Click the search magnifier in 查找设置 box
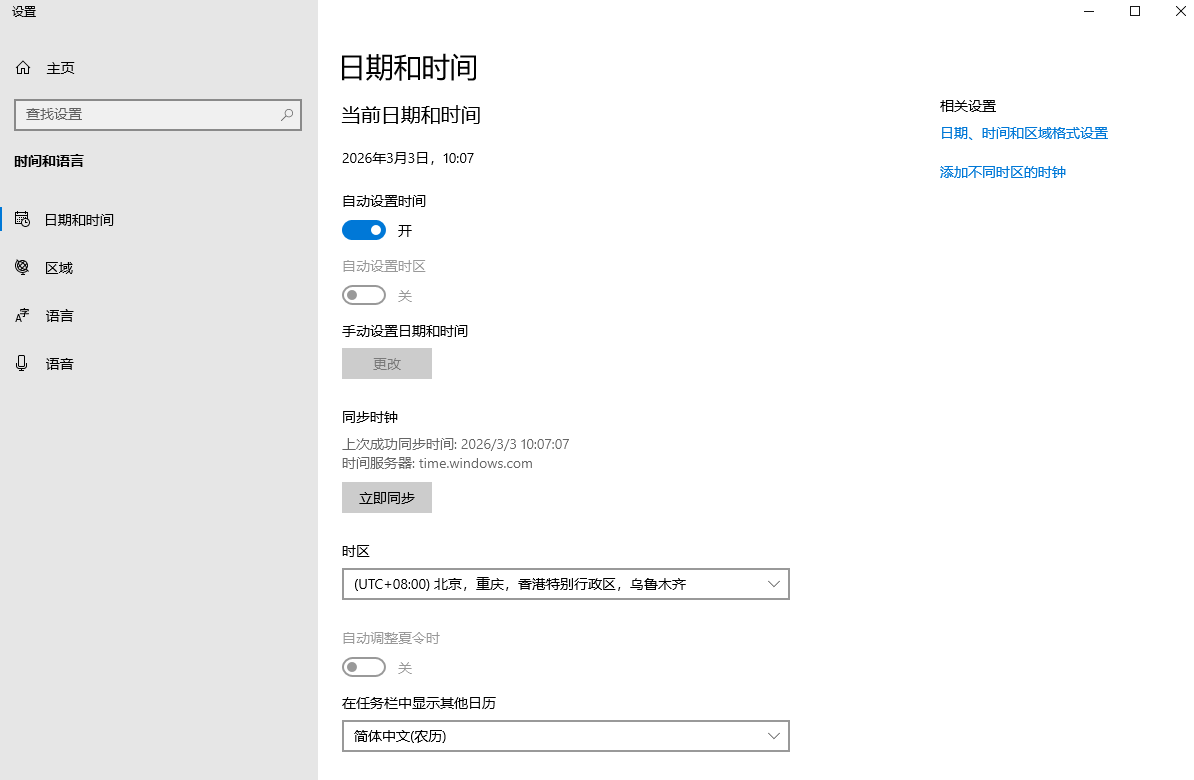The height and width of the screenshot is (780, 1194). pyautogui.click(x=287, y=114)
